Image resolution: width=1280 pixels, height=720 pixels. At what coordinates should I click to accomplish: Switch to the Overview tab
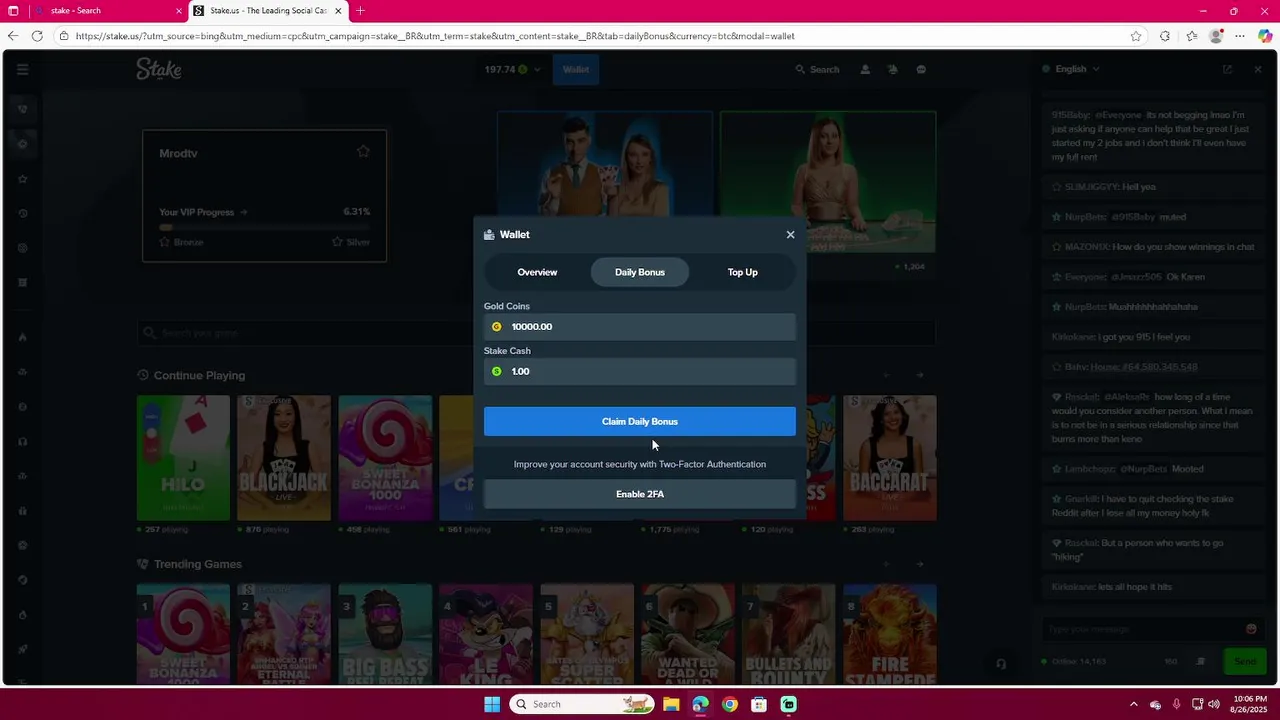(x=537, y=272)
